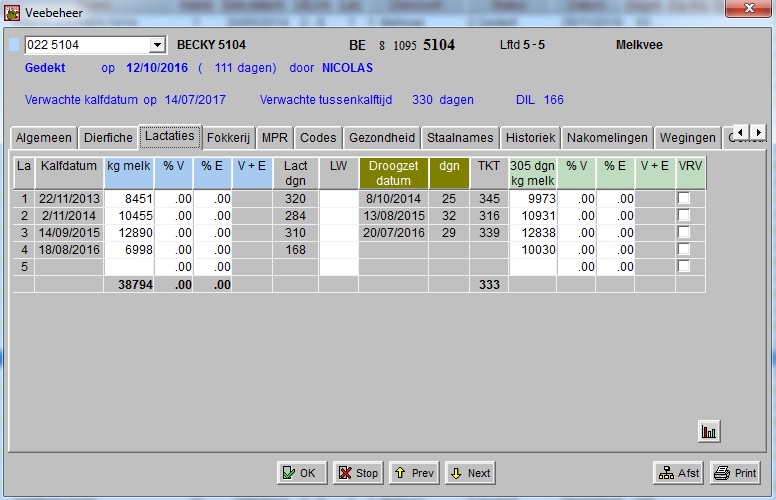Open the Fokkerij tab
Viewport: 776px width, 500px height.
click(x=229, y=138)
